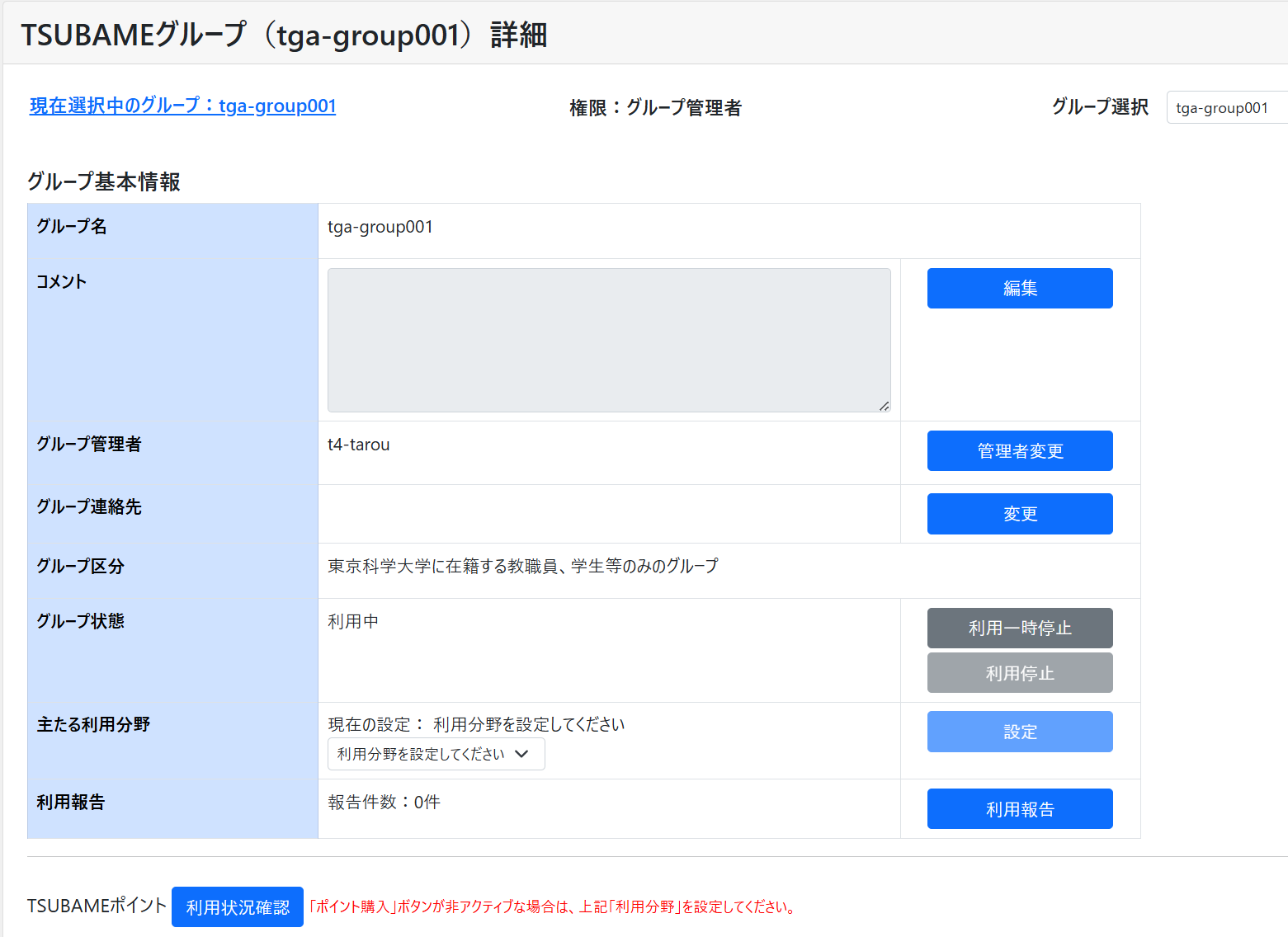Click the グループ区分 description text
Viewport: 1288px width, 937px height.
[522, 567]
